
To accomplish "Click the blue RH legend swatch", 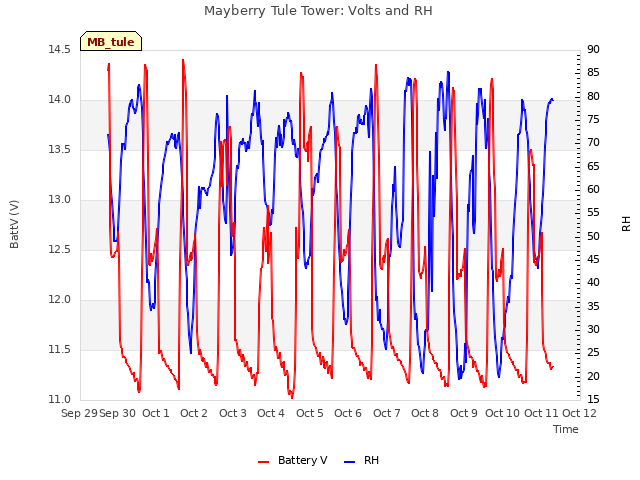I will tap(350, 462).
